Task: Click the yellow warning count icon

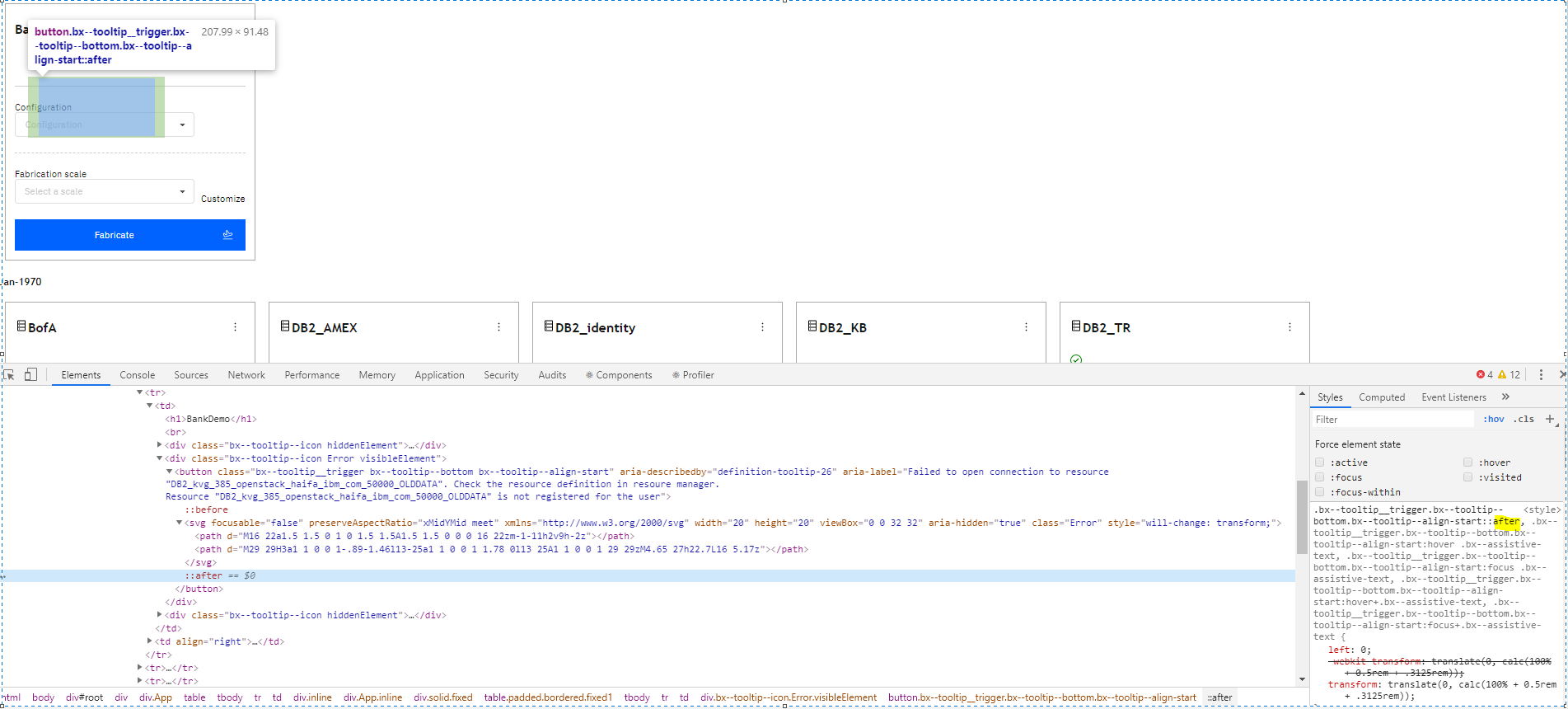Action: point(1502,374)
